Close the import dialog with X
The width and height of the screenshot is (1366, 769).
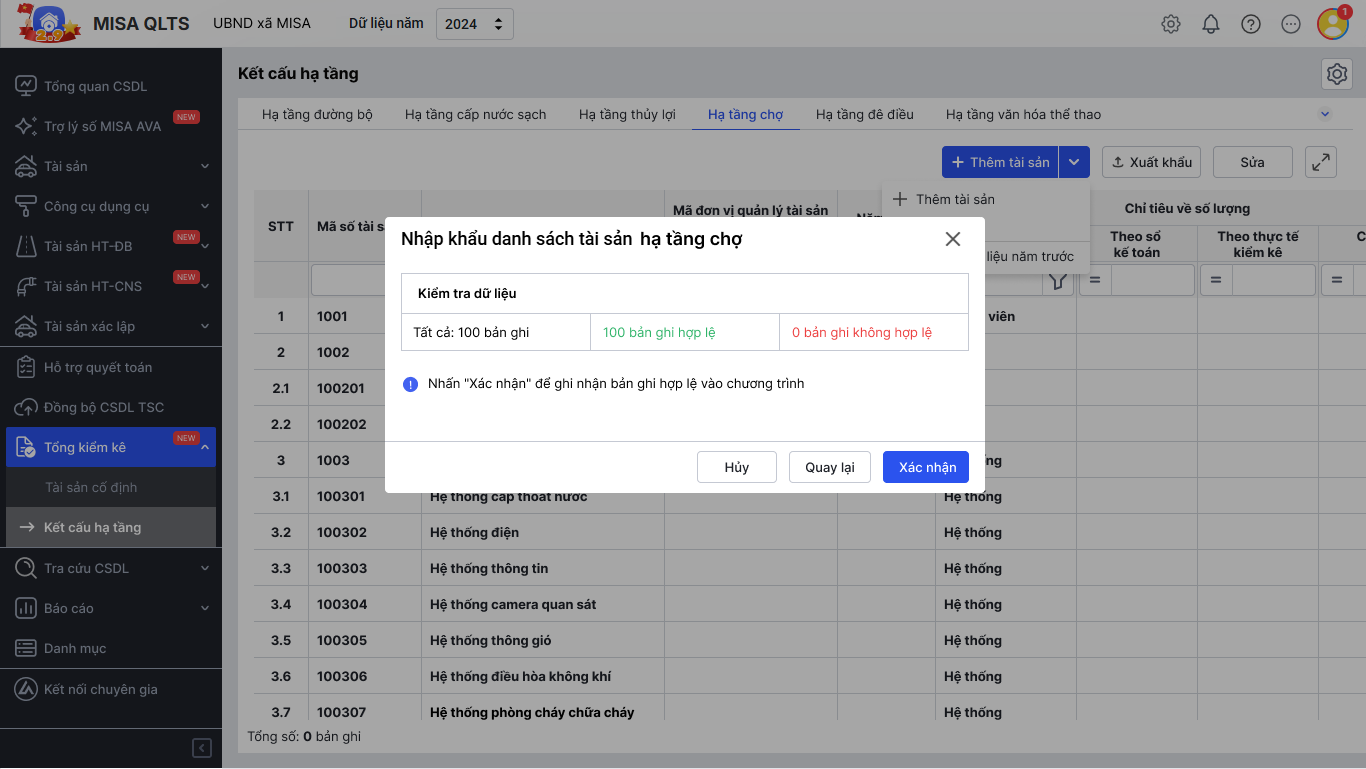tap(952, 239)
